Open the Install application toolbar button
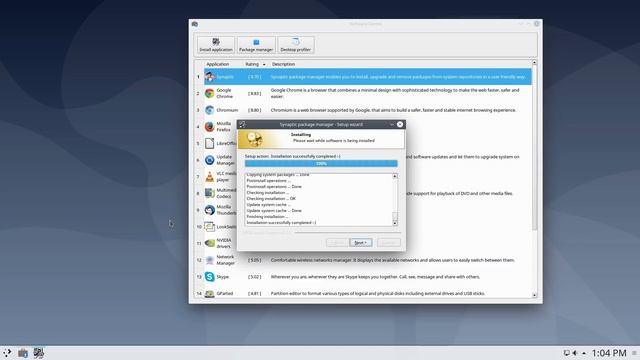This screenshot has width=640, height=360. 216,44
